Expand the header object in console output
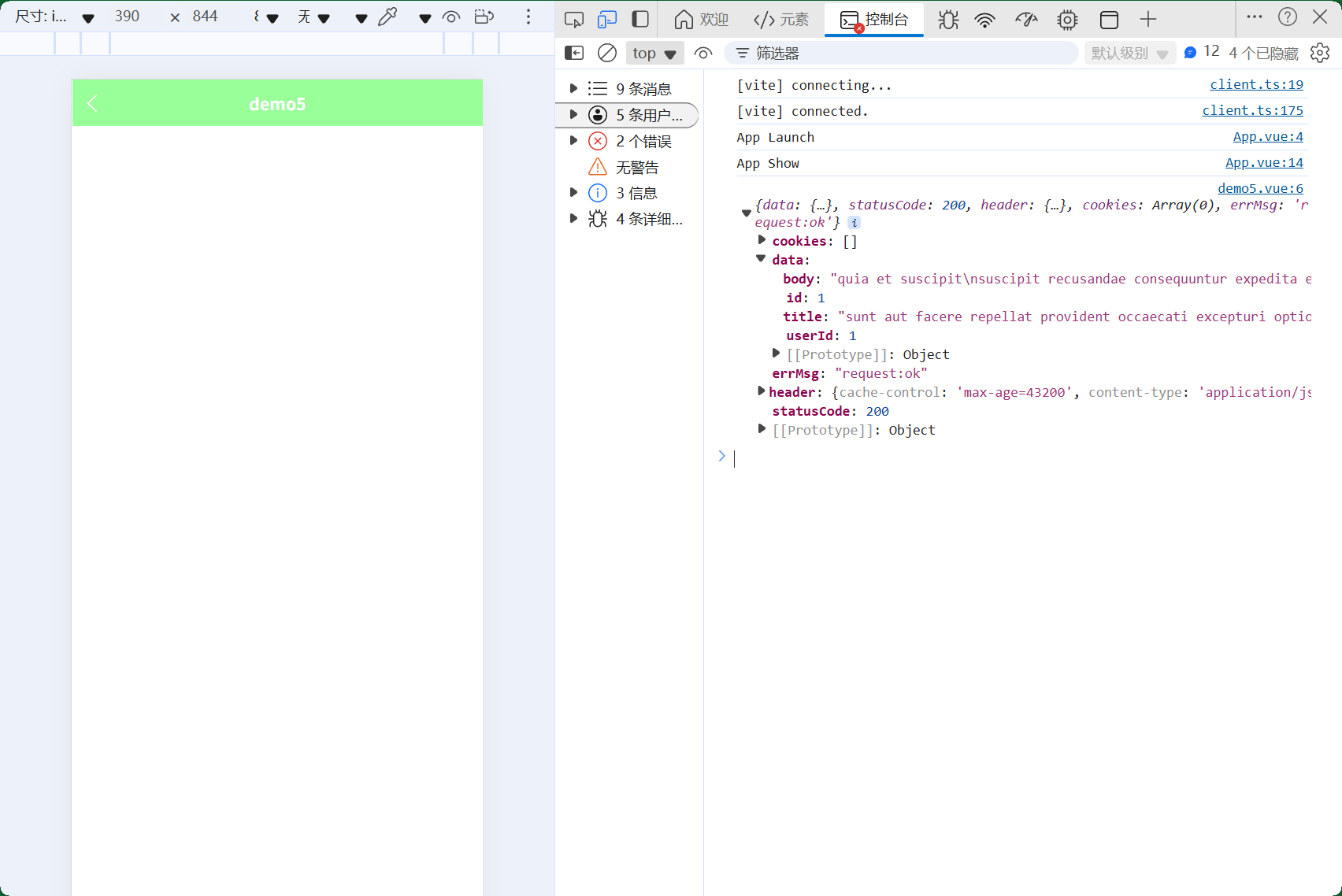The height and width of the screenshot is (896, 1342). click(761, 391)
